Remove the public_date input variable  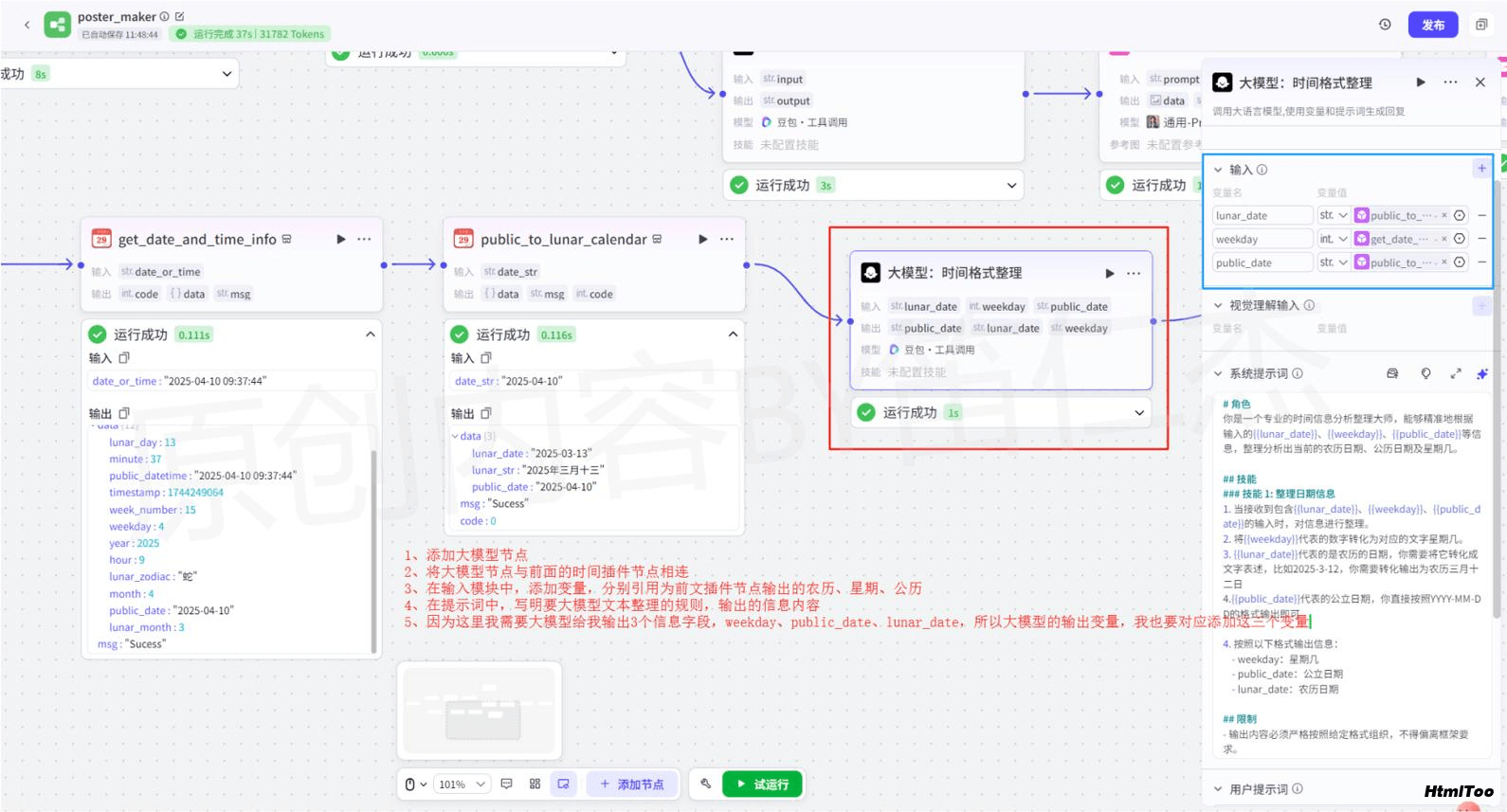(1482, 262)
